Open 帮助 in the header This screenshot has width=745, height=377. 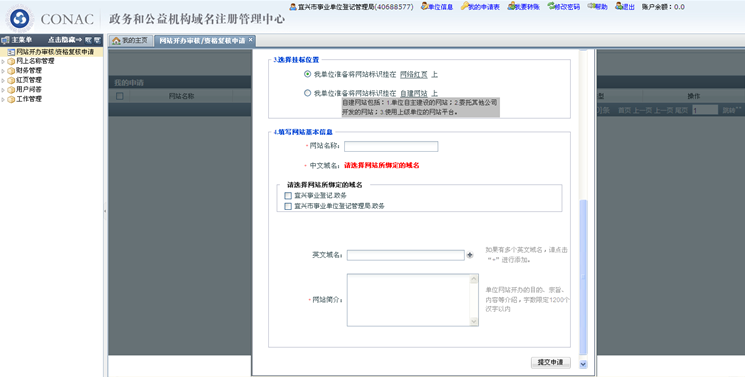598,7
